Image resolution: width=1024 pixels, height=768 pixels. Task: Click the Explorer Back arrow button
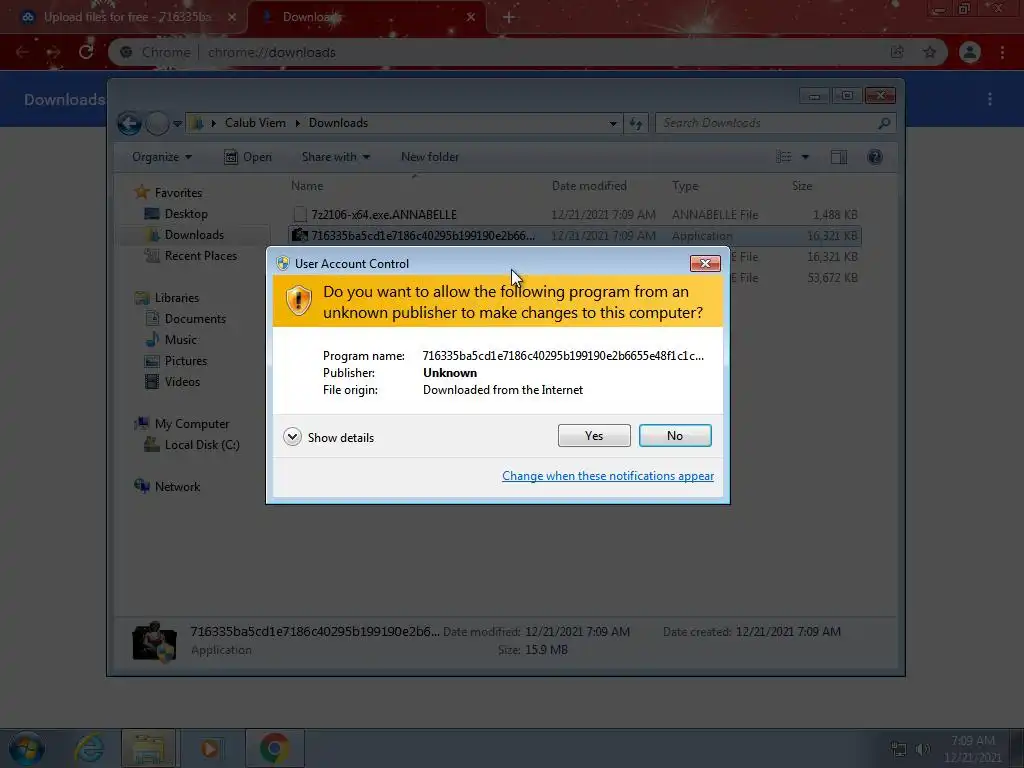[x=129, y=123]
